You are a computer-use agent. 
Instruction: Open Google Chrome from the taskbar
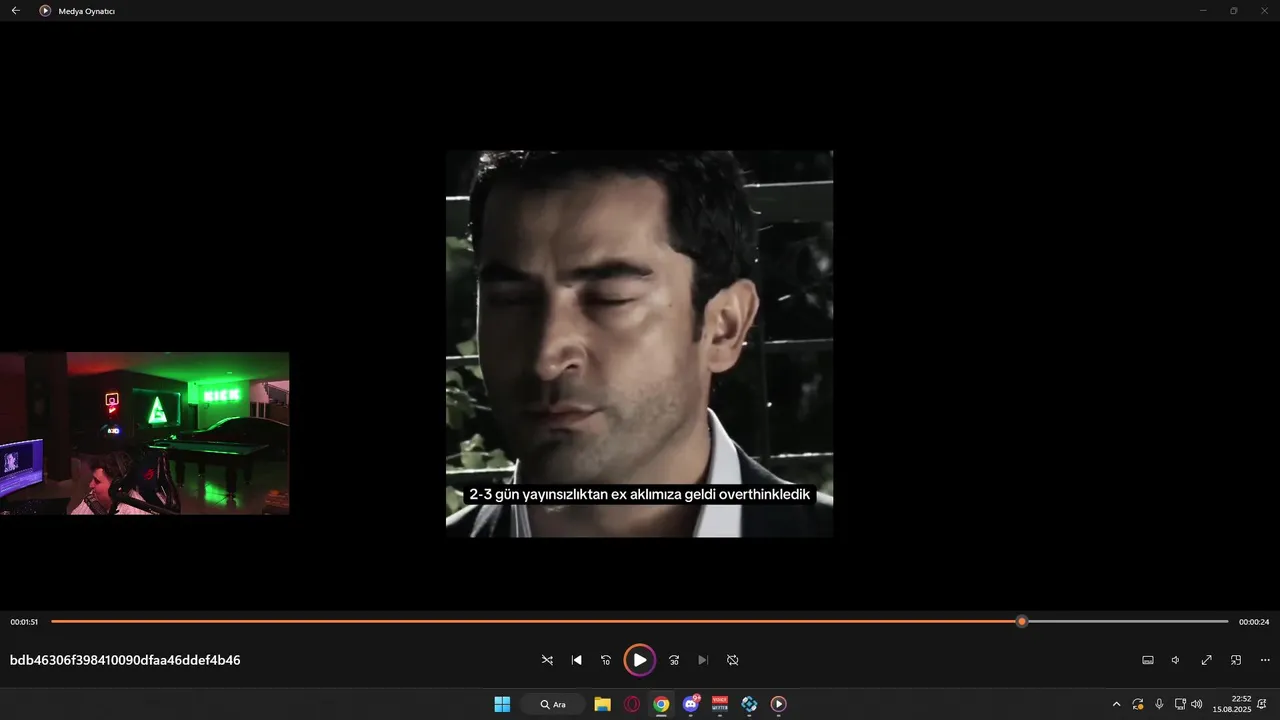click(661, 704)
